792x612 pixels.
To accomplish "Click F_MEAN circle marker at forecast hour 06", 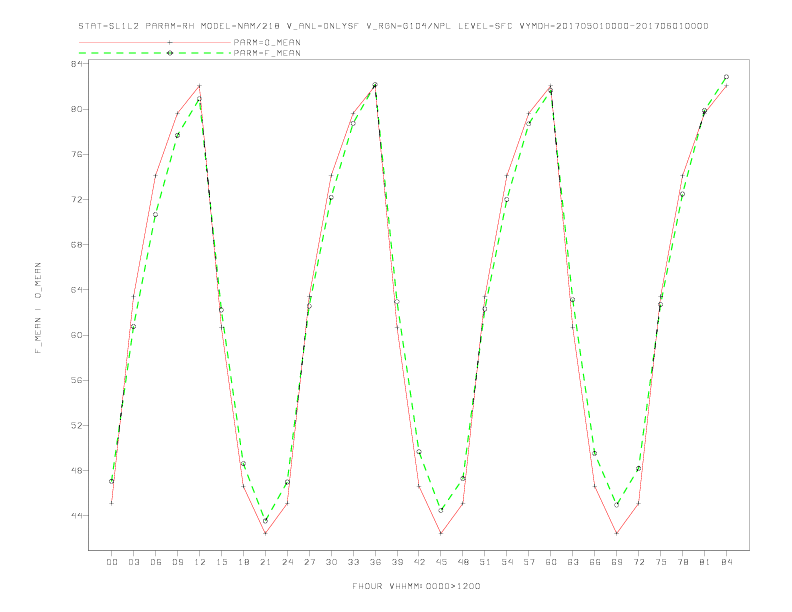I will coord(156,215).
